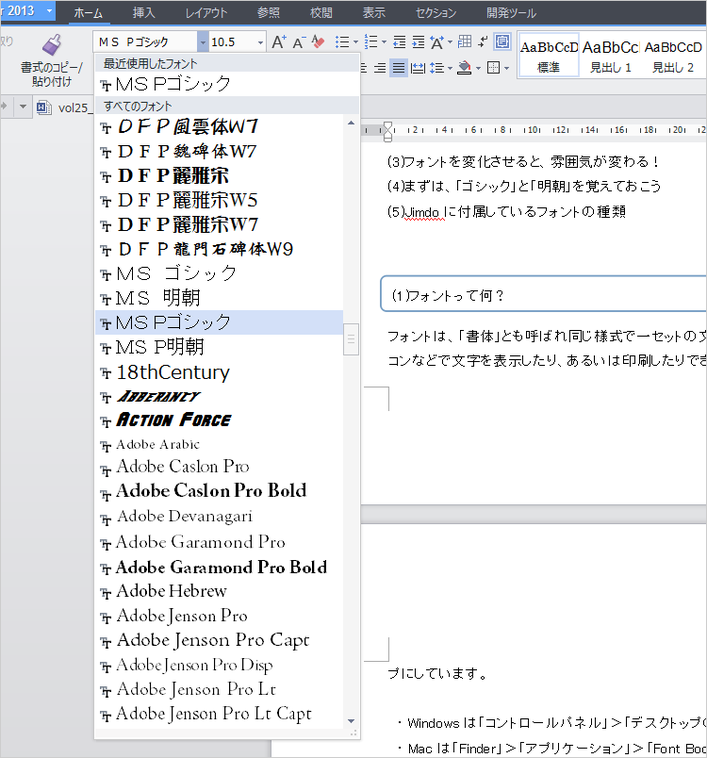Select DFP龍門石碑体W9 font
The image size is (707, 758).
(x=219, y=249)
